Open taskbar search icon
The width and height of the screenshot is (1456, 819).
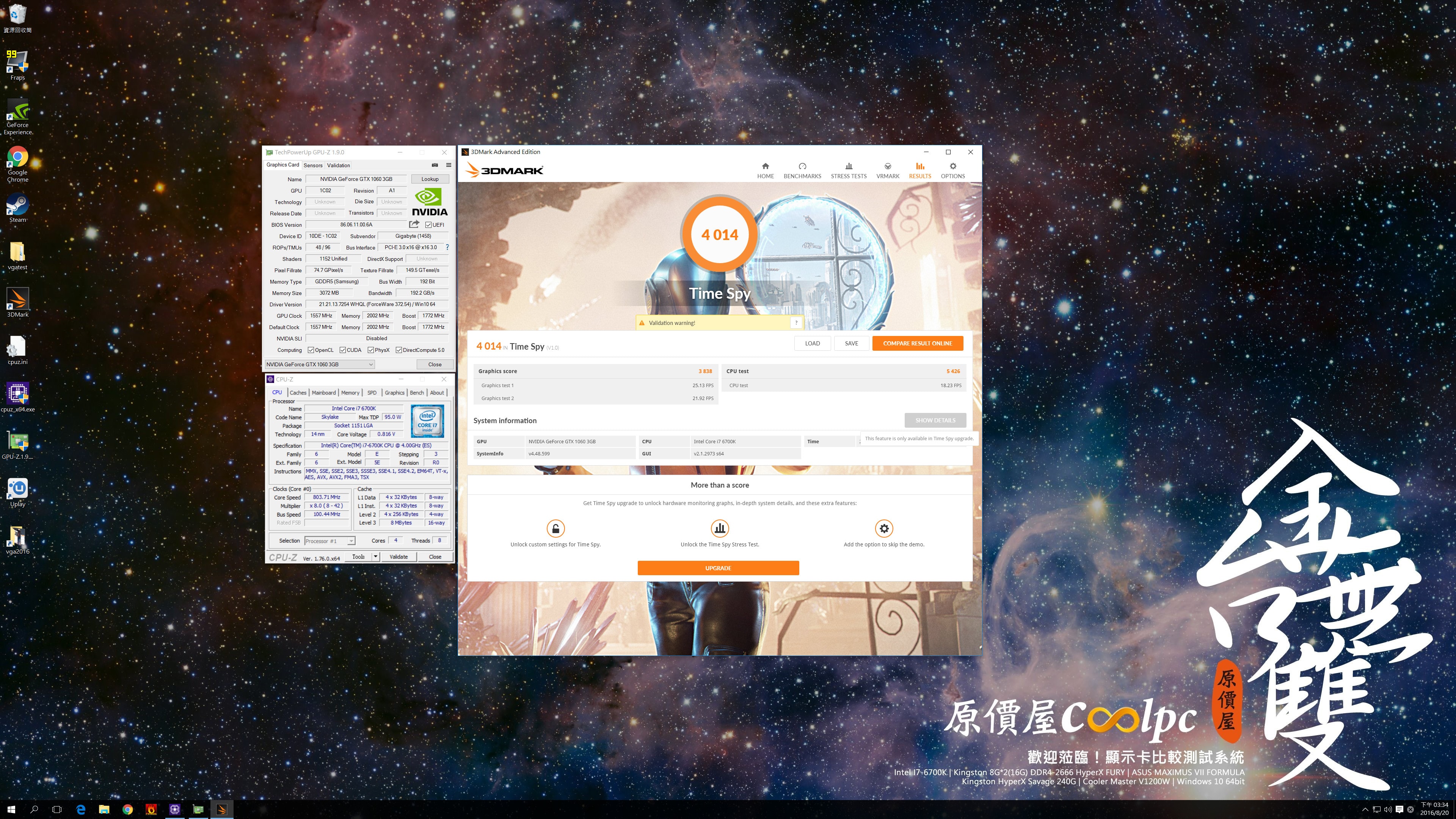tap(34, 810)
